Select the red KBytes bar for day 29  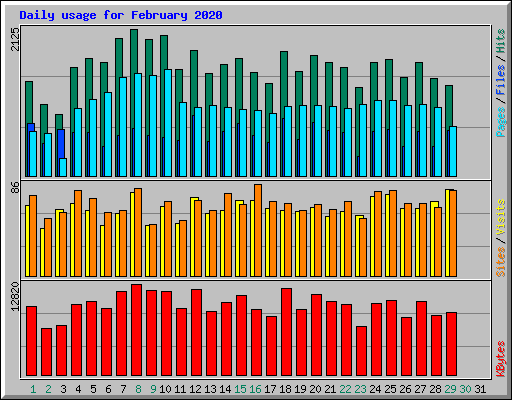point(451,344)
